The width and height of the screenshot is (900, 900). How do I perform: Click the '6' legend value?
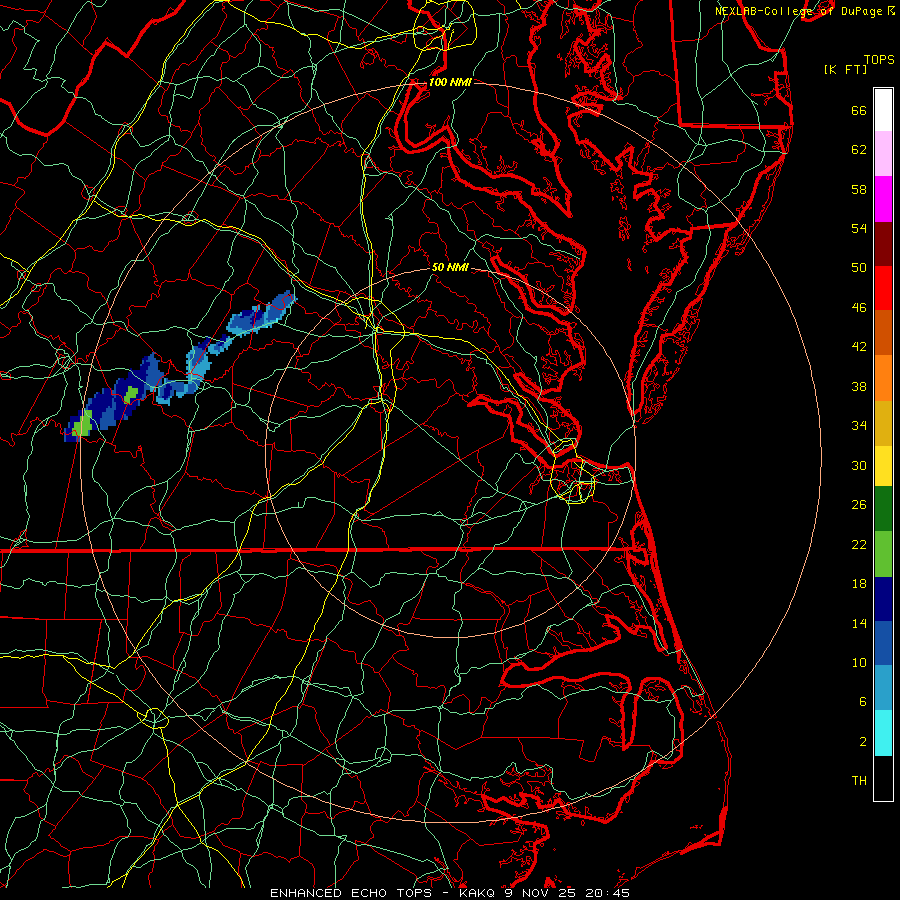coord(863,701)
